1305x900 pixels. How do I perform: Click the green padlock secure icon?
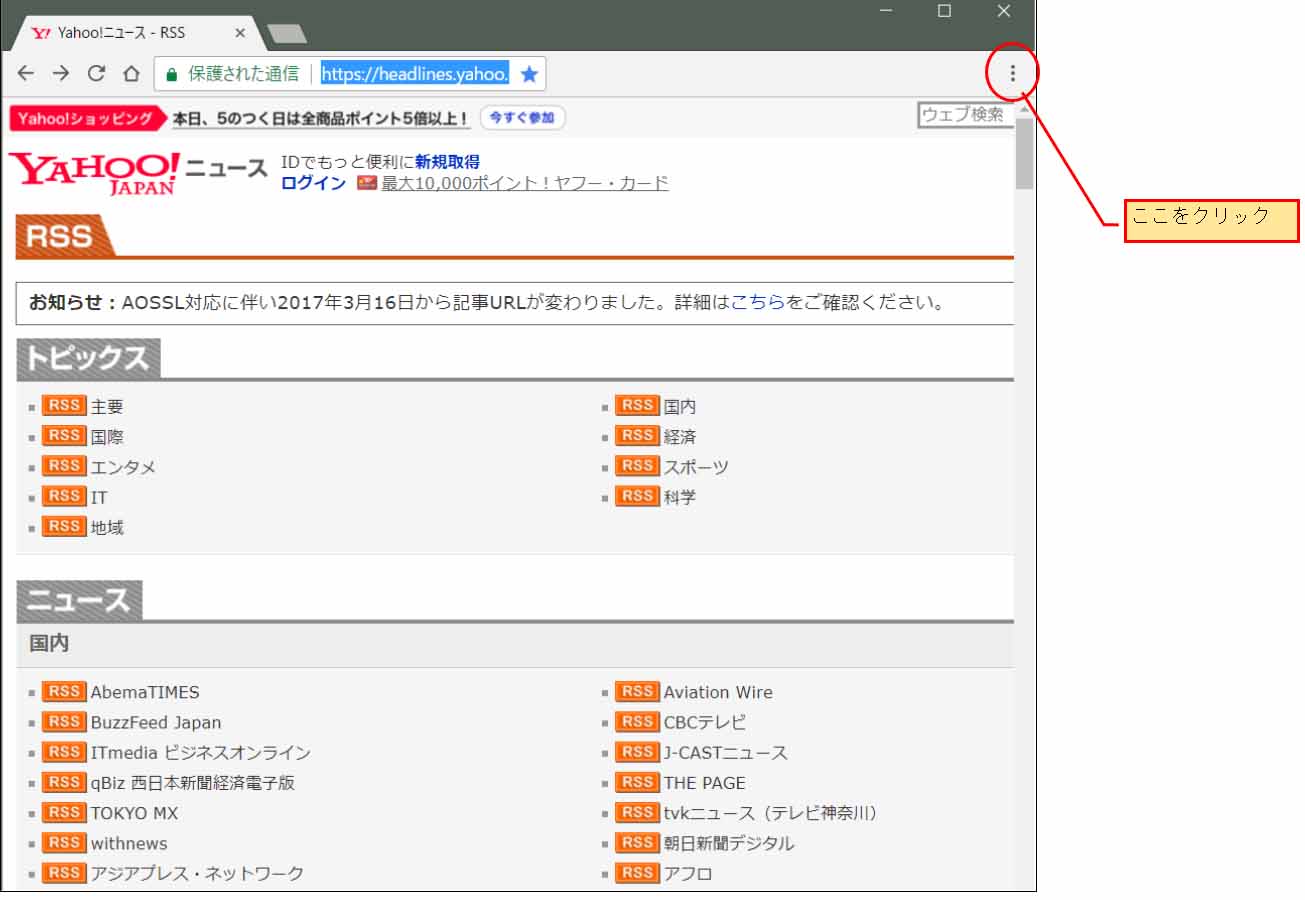tap(171, 74)
